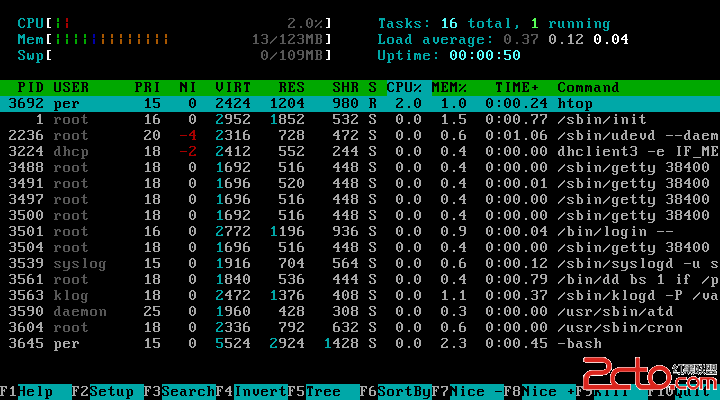Sort by TIME+ column header

pos(517,87)
